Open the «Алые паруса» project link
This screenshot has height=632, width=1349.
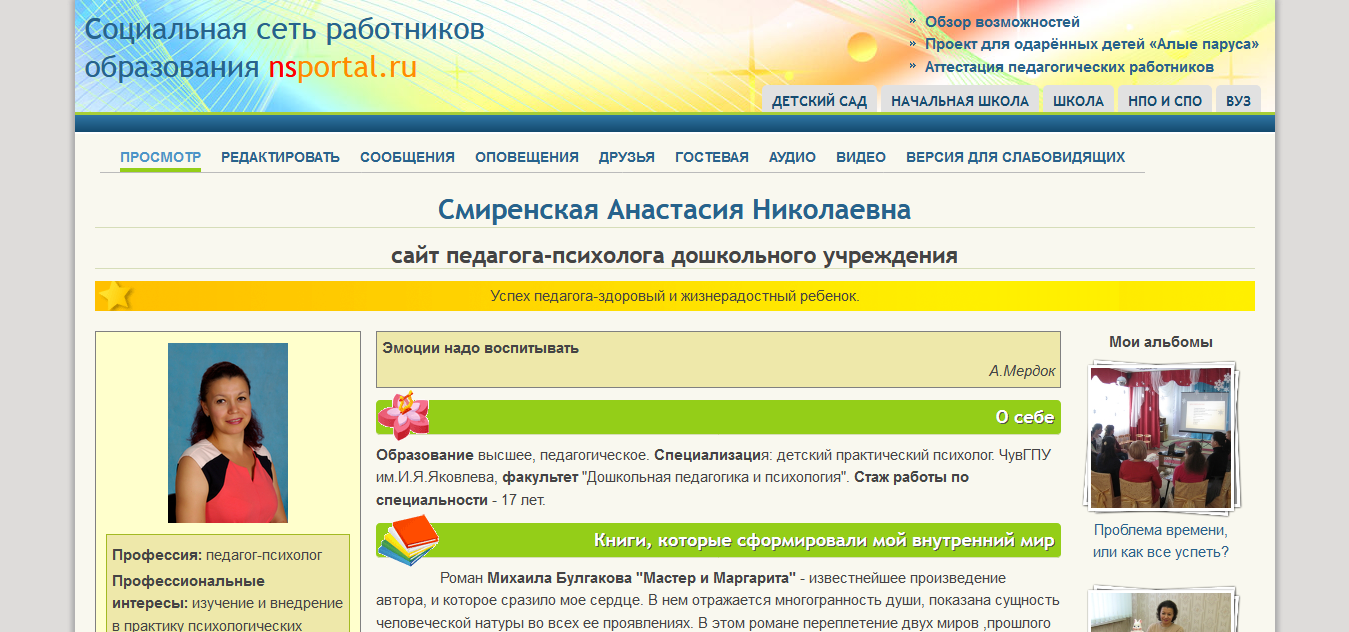coord(1092,44)
